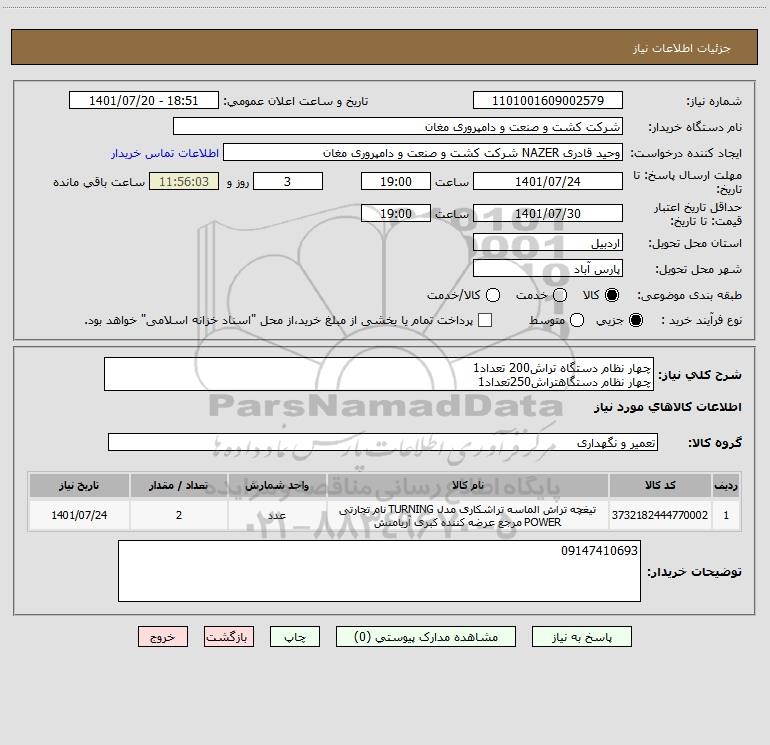Click the delivery city field پارس آباد
This screenshot has height=745, width=770.
pos(548,269)
